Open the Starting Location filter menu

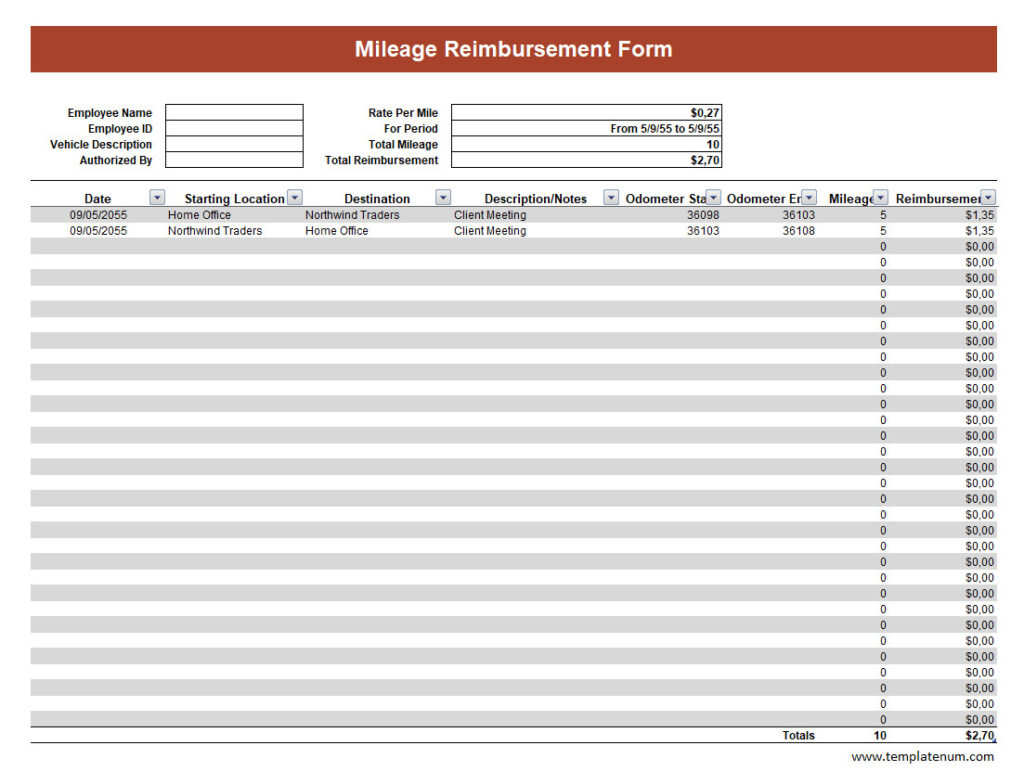point(295,197)
